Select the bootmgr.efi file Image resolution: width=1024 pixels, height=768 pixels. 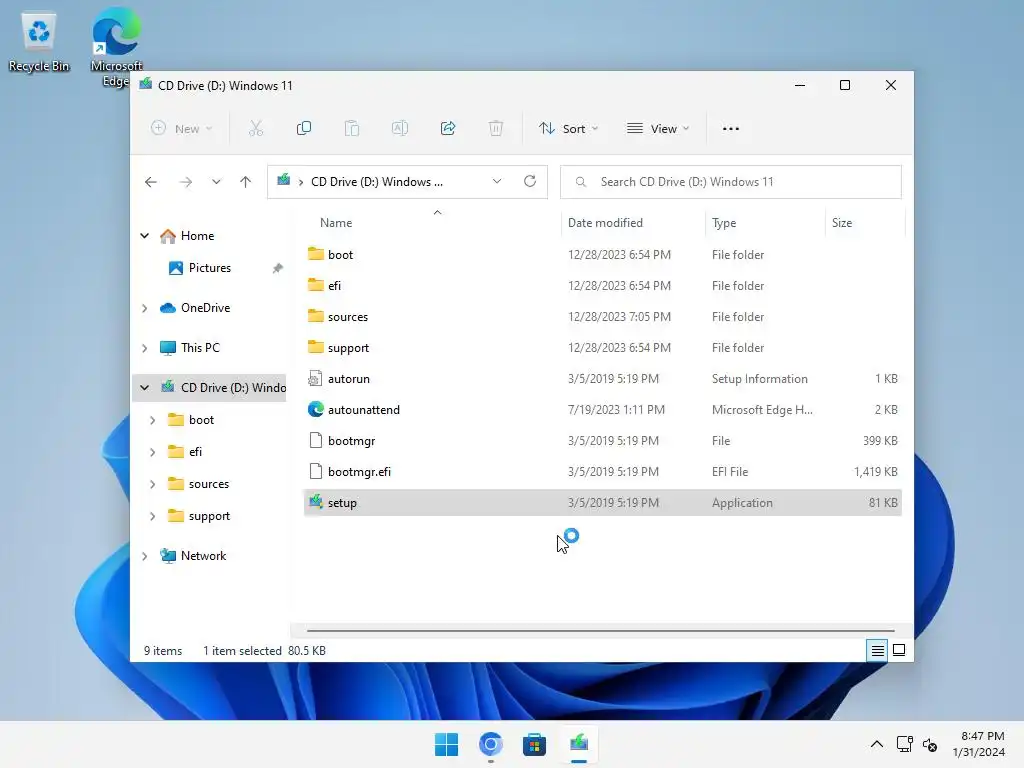click(602, 472)
